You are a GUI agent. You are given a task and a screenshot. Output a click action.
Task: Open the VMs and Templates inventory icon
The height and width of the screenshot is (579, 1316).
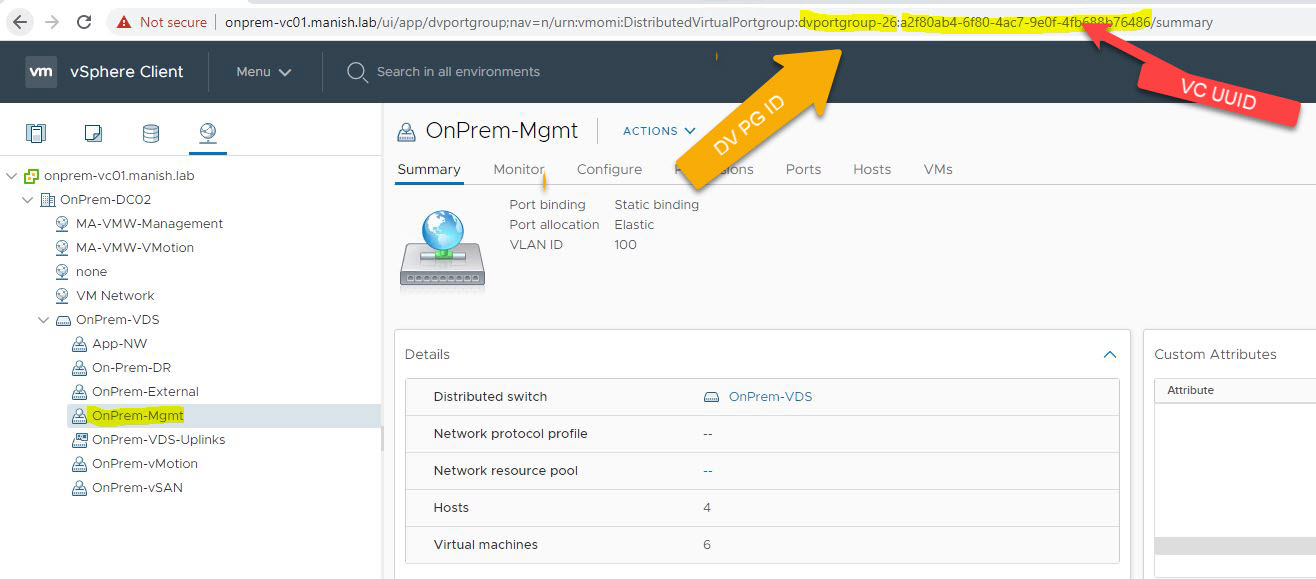(93, 133)
